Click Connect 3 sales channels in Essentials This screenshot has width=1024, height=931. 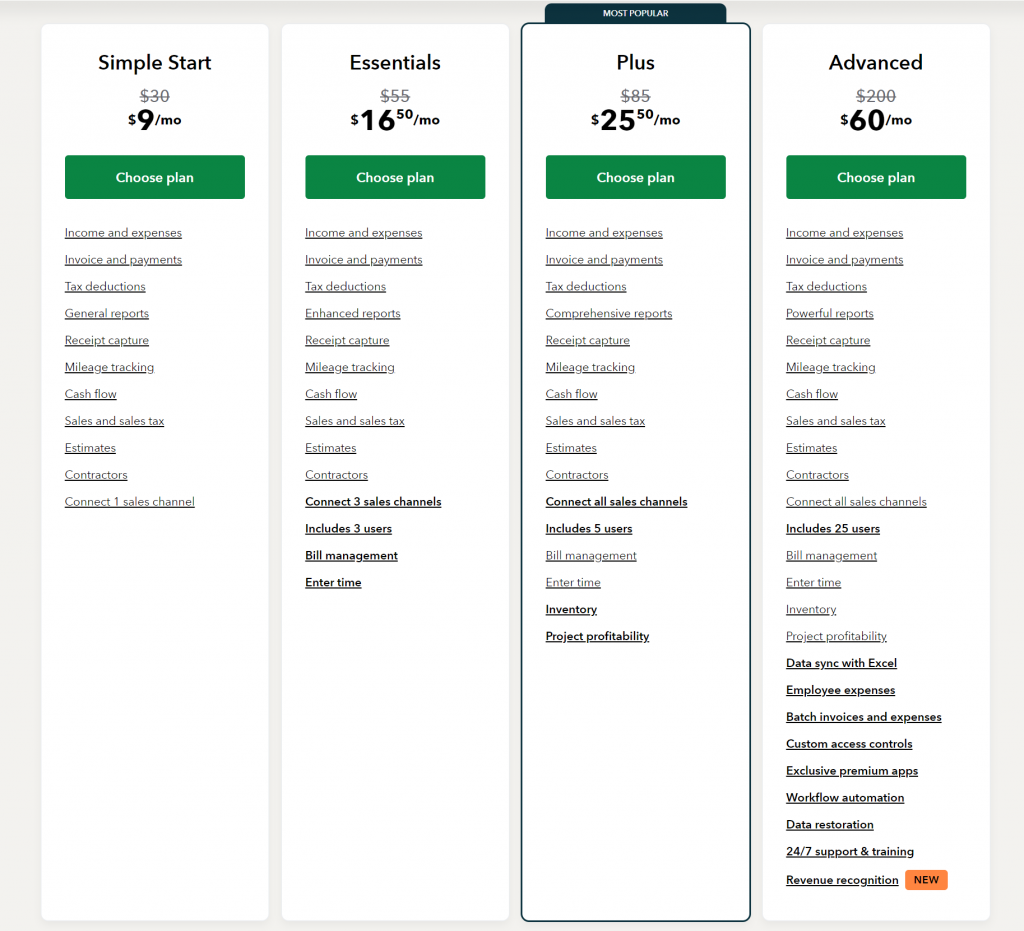pos(373,502)
